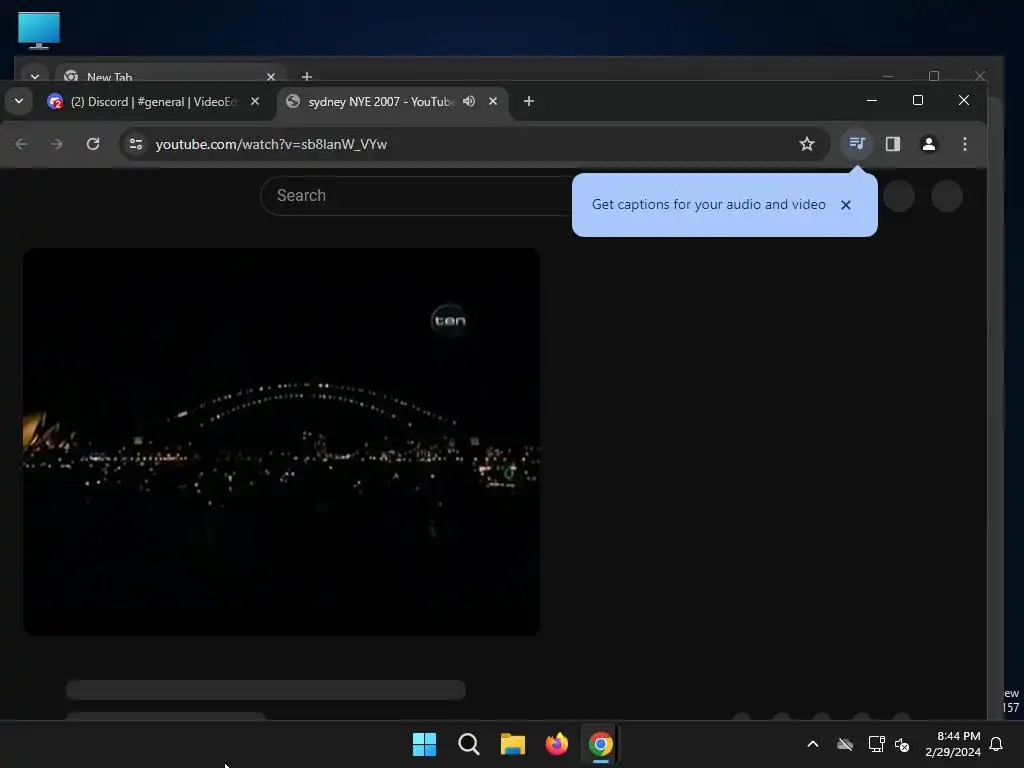Open Firefox from the taskbar

pyautogui.click(x=556, y=744)
